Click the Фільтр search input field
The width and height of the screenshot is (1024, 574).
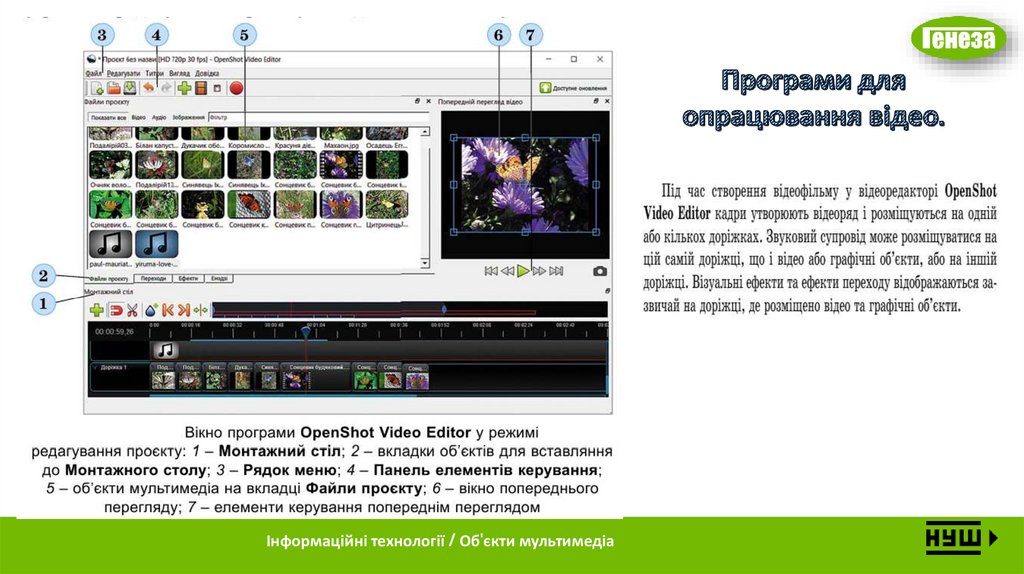click(x=319, y=118)
